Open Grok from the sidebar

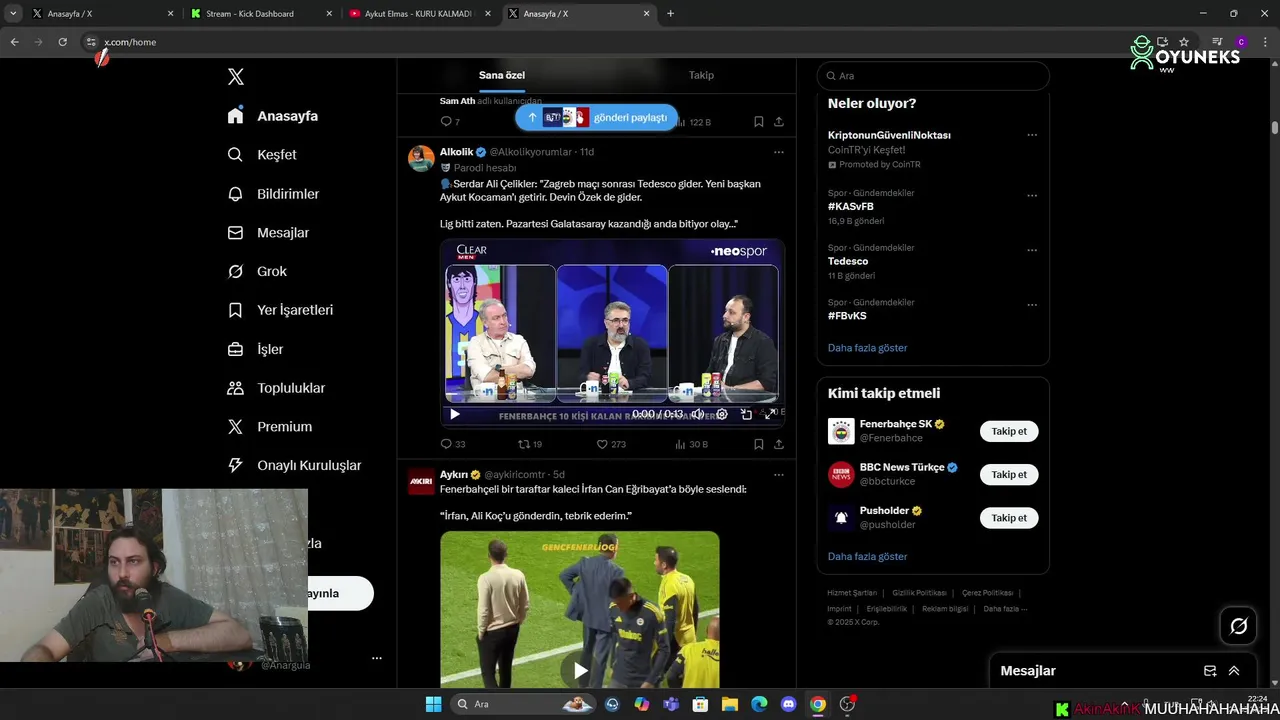pos(257,272)
